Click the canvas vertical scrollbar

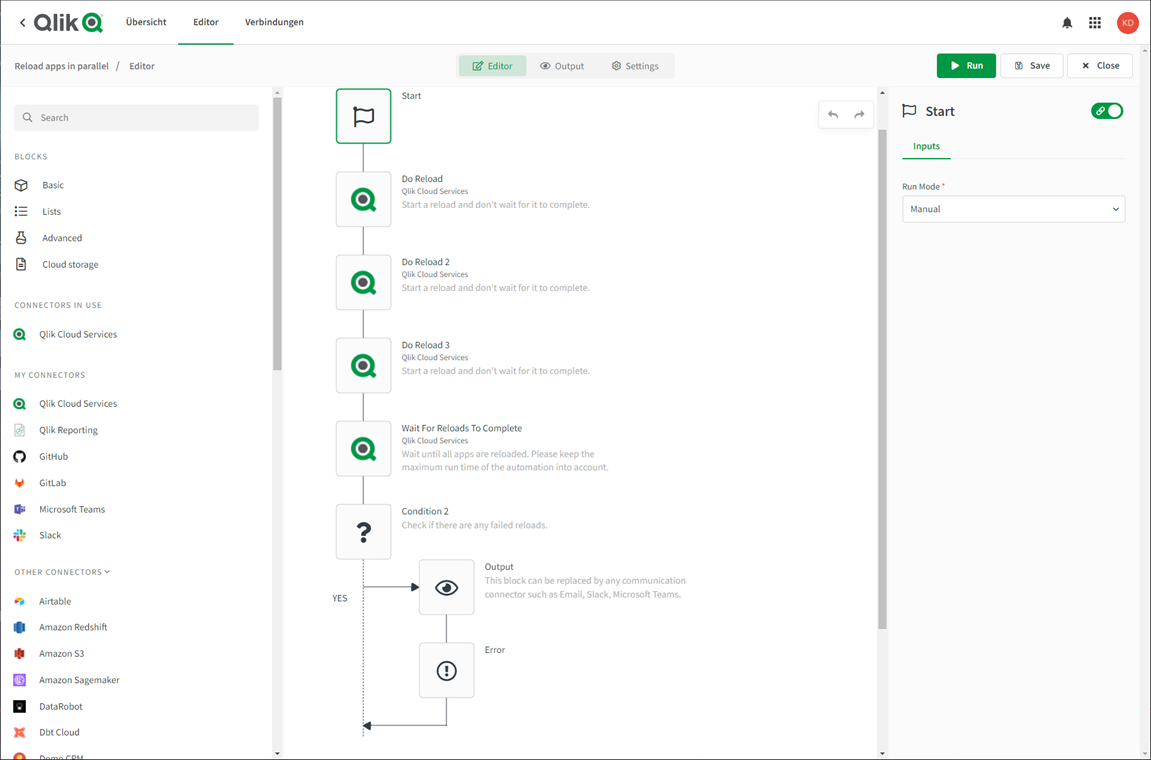tap(882, 379)
